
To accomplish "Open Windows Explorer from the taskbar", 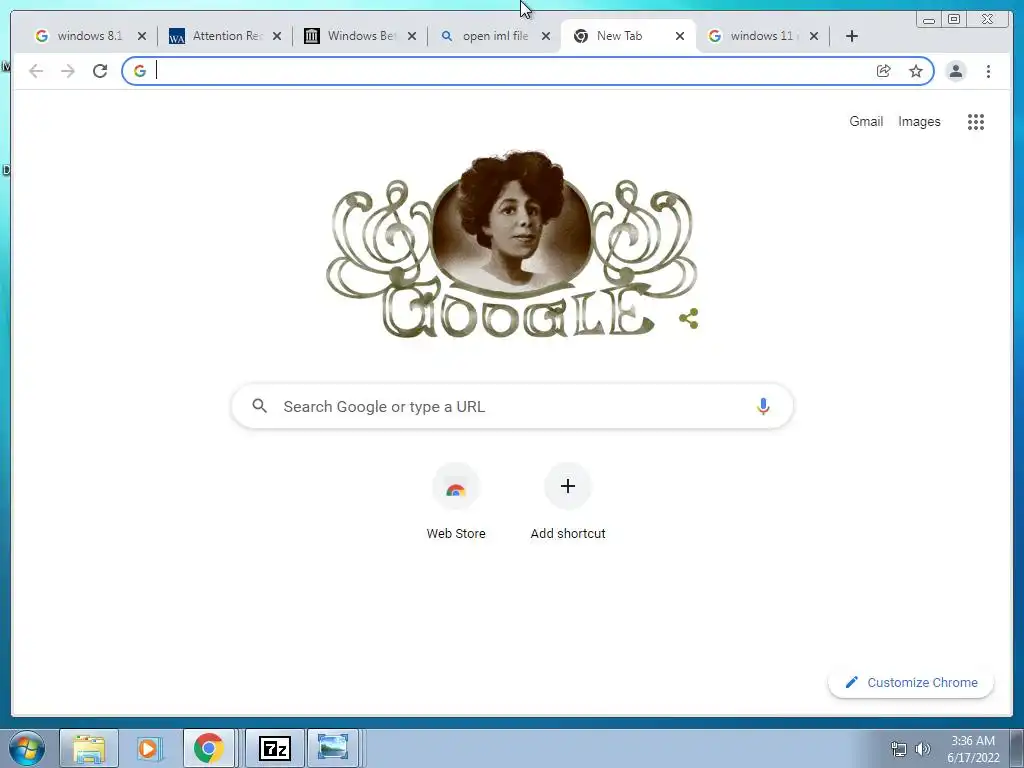I will 89,748.
